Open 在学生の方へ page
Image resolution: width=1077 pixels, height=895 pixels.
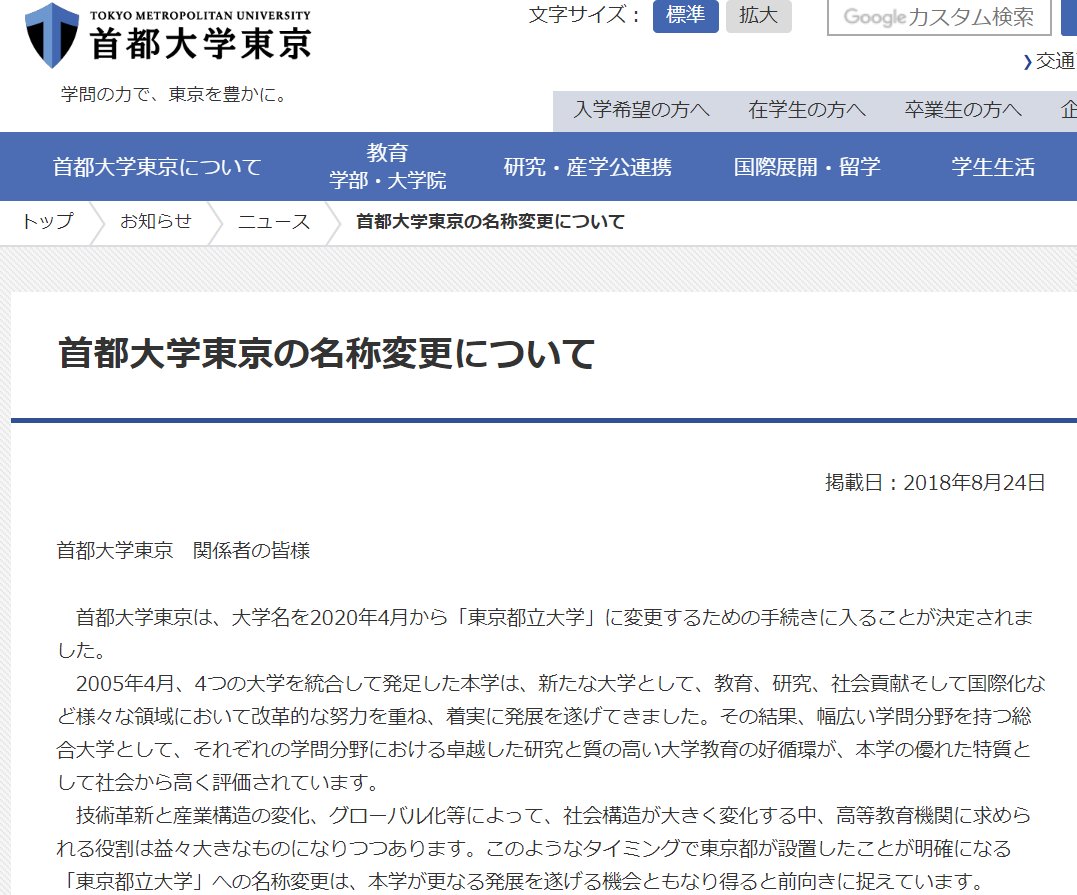coord(806,110)
